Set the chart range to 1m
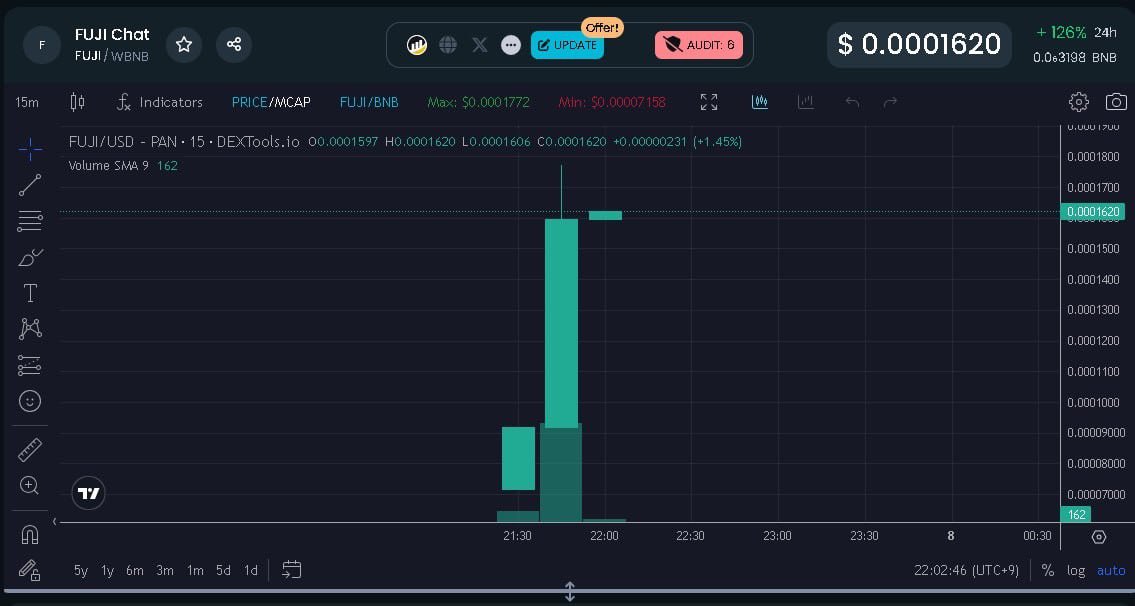This screenshot has height=606, width=1135. pyautogui.click(x=195, y=571)
